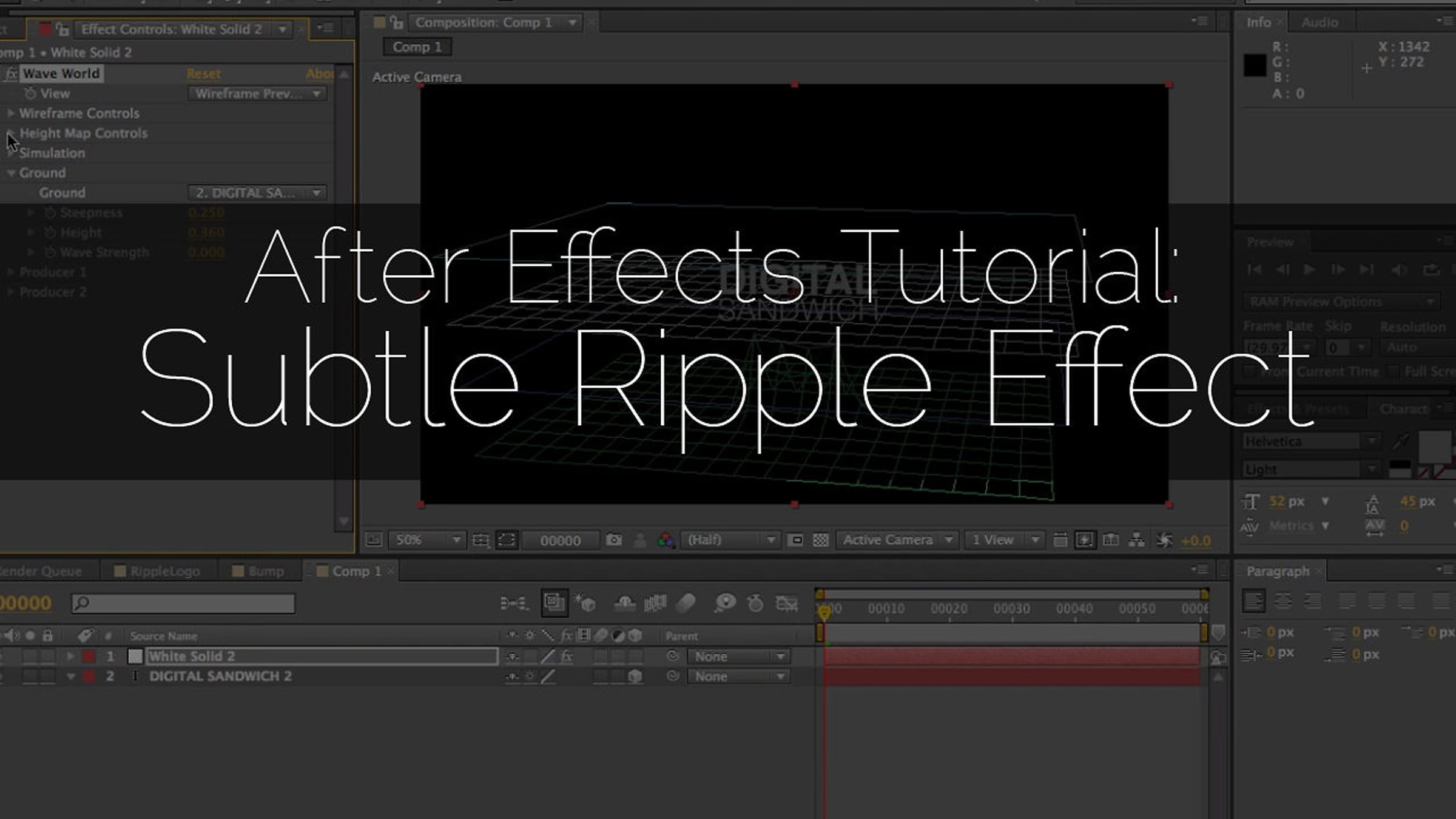
Task: Take a snapshot with camera icon
Action: (613, 540)
